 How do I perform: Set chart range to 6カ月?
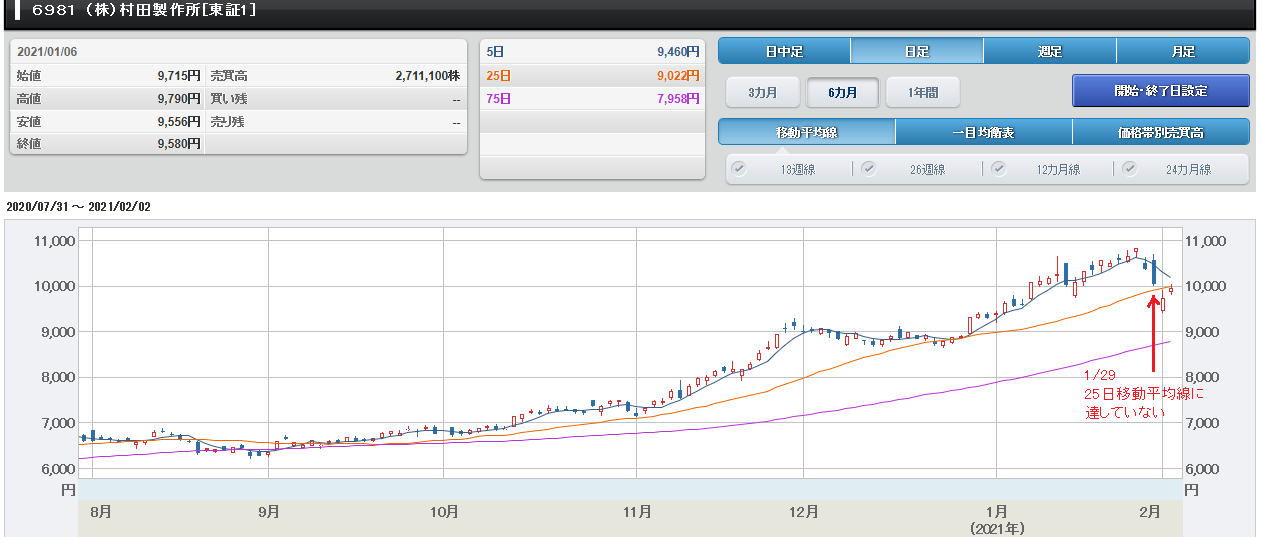tap(842, 92)
